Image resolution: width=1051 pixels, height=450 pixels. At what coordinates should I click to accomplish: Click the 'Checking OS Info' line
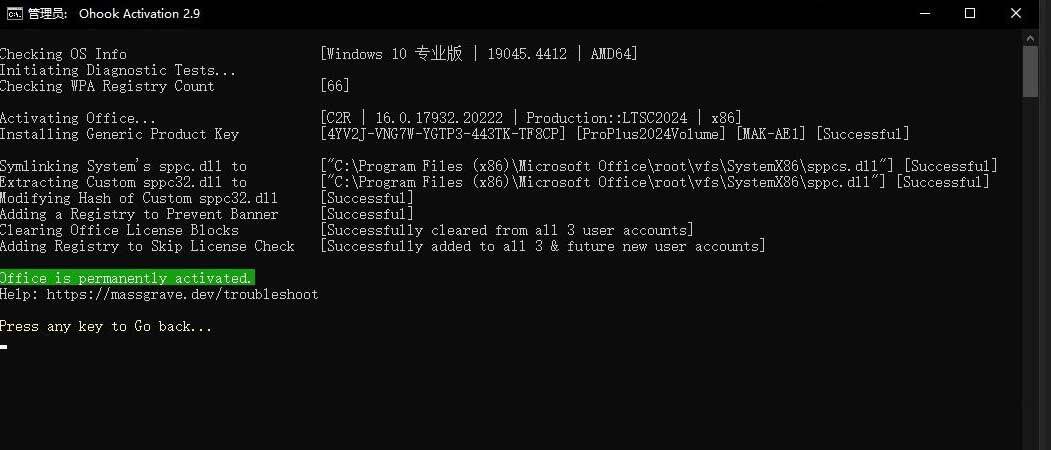pos(64,54)
